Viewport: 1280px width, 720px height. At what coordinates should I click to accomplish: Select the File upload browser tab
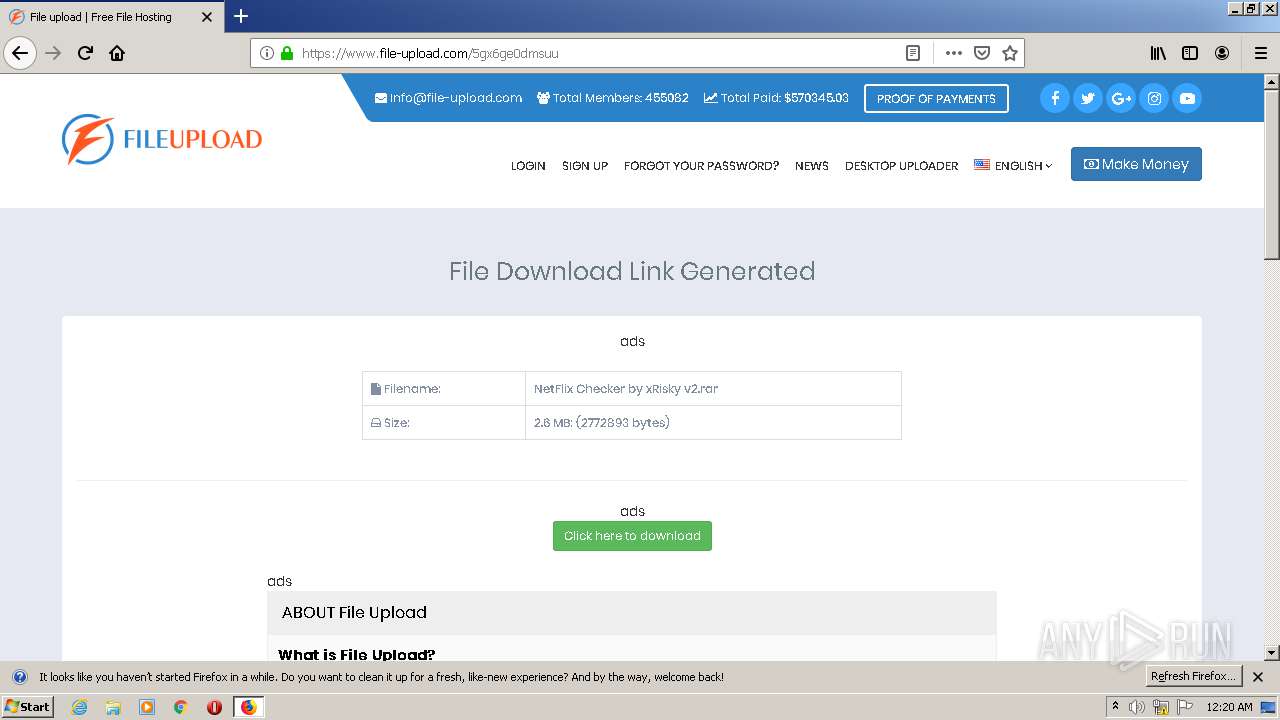112,17
